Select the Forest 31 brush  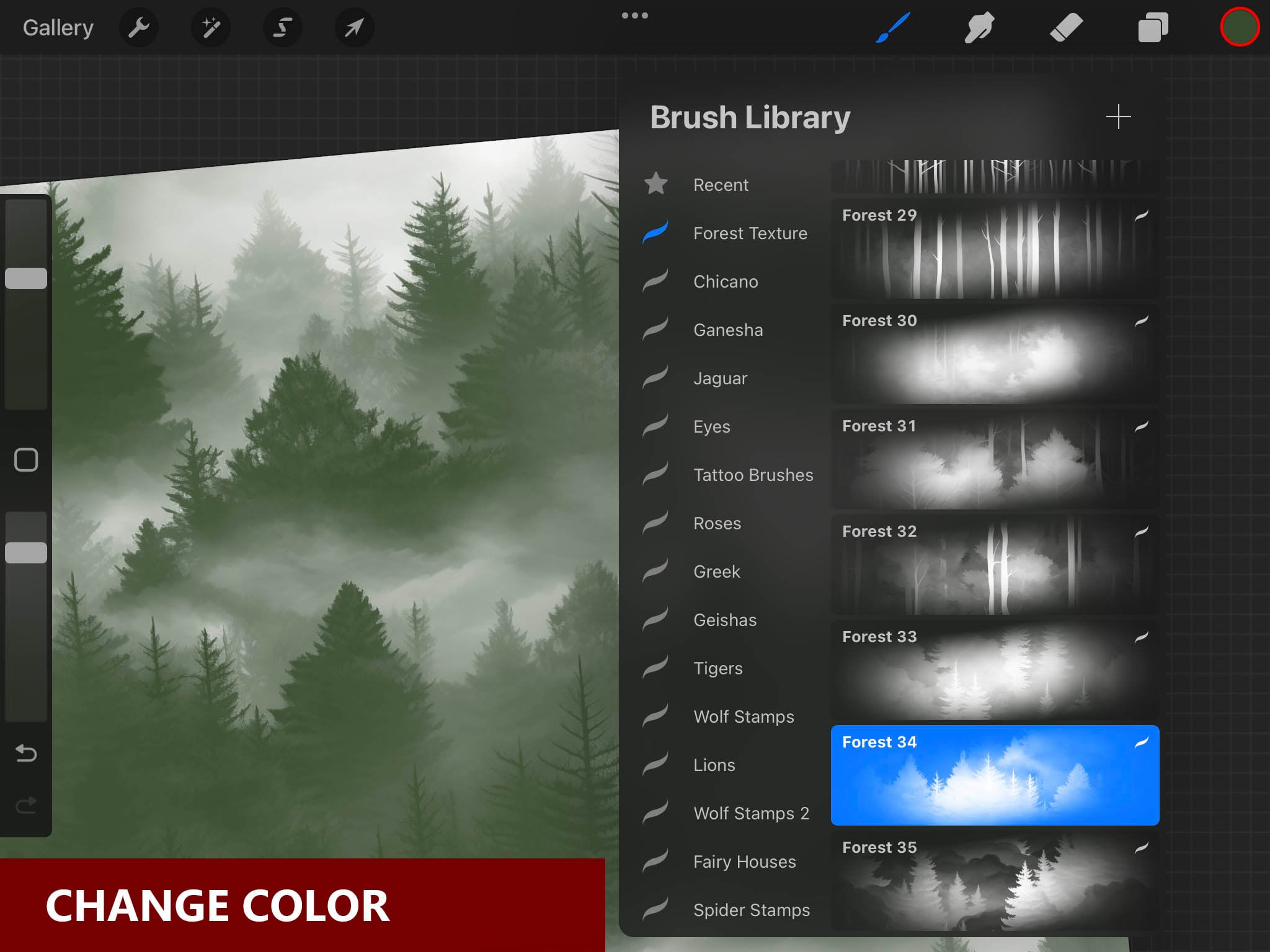click(x=995, y=459)
